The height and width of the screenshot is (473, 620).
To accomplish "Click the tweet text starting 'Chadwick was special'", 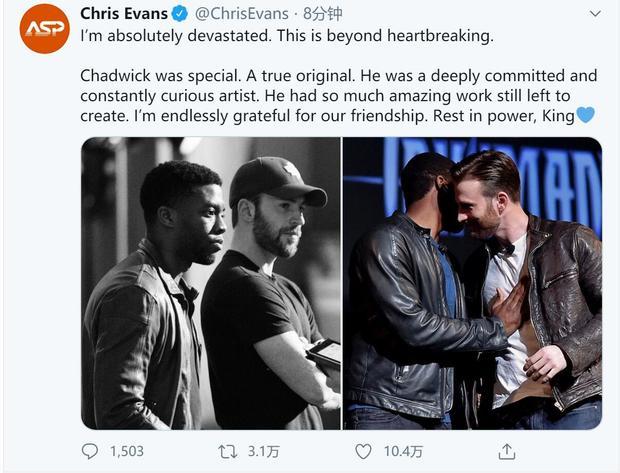I will tap(338, 96).
